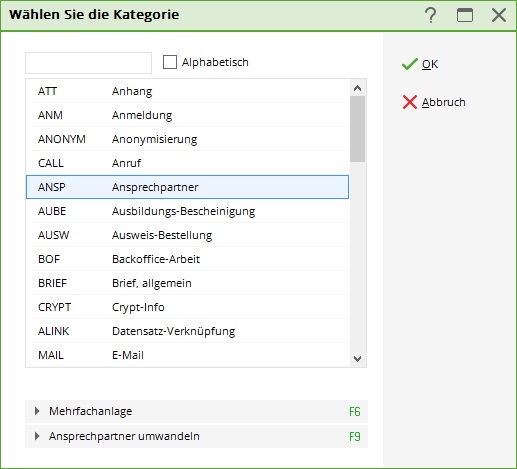This screenshot has height=469, width=517.
Task: Expand the Ansprechpartner umwandeln triangle
Action: (37, 436)
